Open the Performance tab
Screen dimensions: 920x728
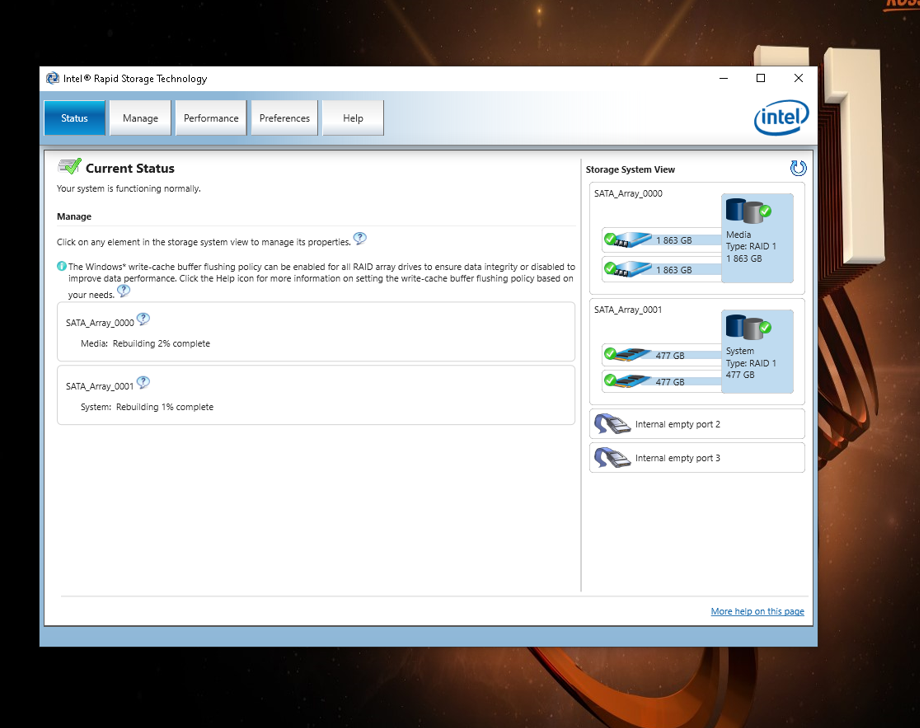pyautogui.click(x=211, y=118)
